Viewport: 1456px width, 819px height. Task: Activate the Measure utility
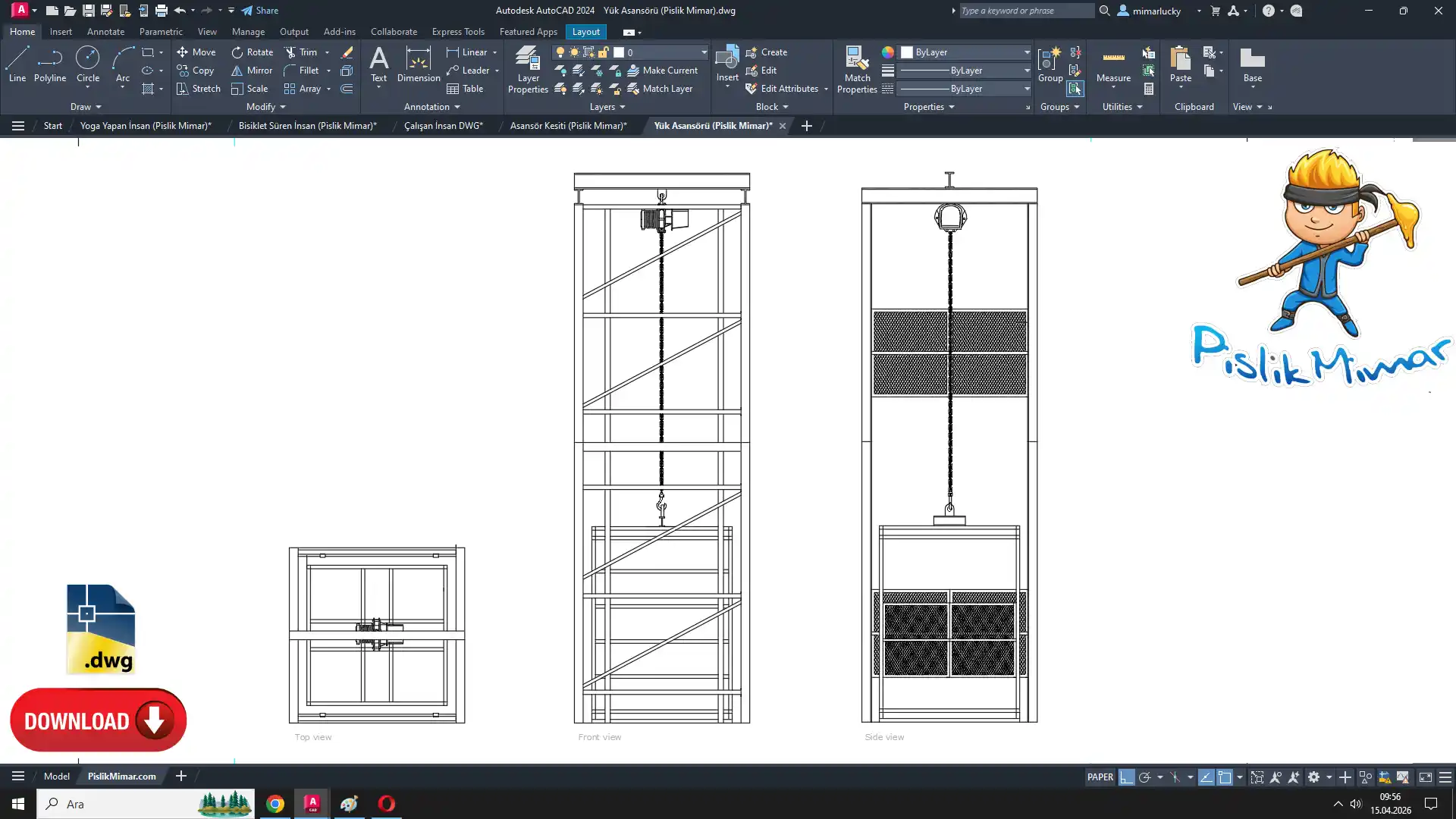[1113, 65]
